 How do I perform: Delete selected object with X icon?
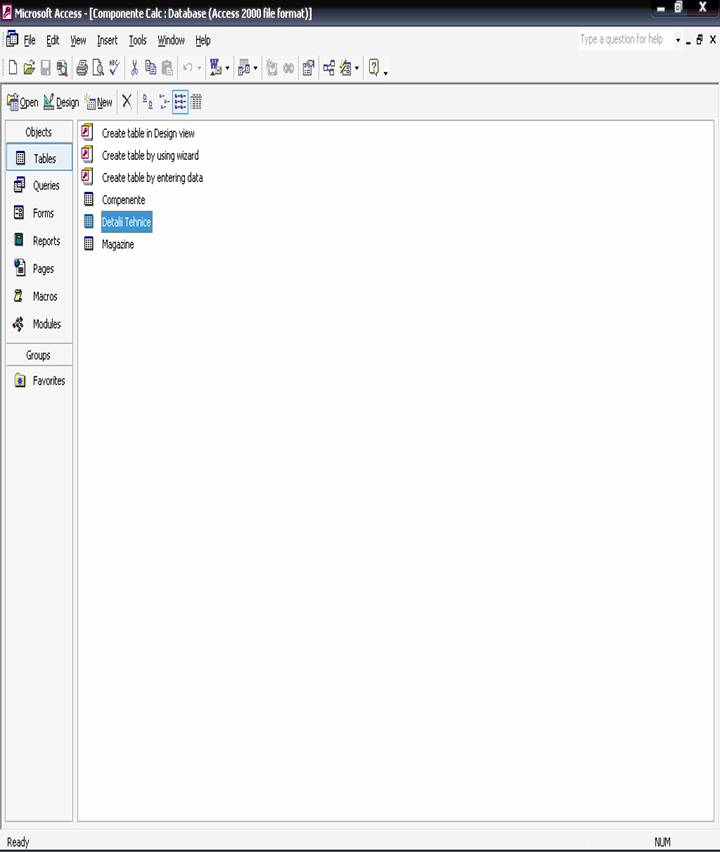pyautogui.click(x=127, y=101)
